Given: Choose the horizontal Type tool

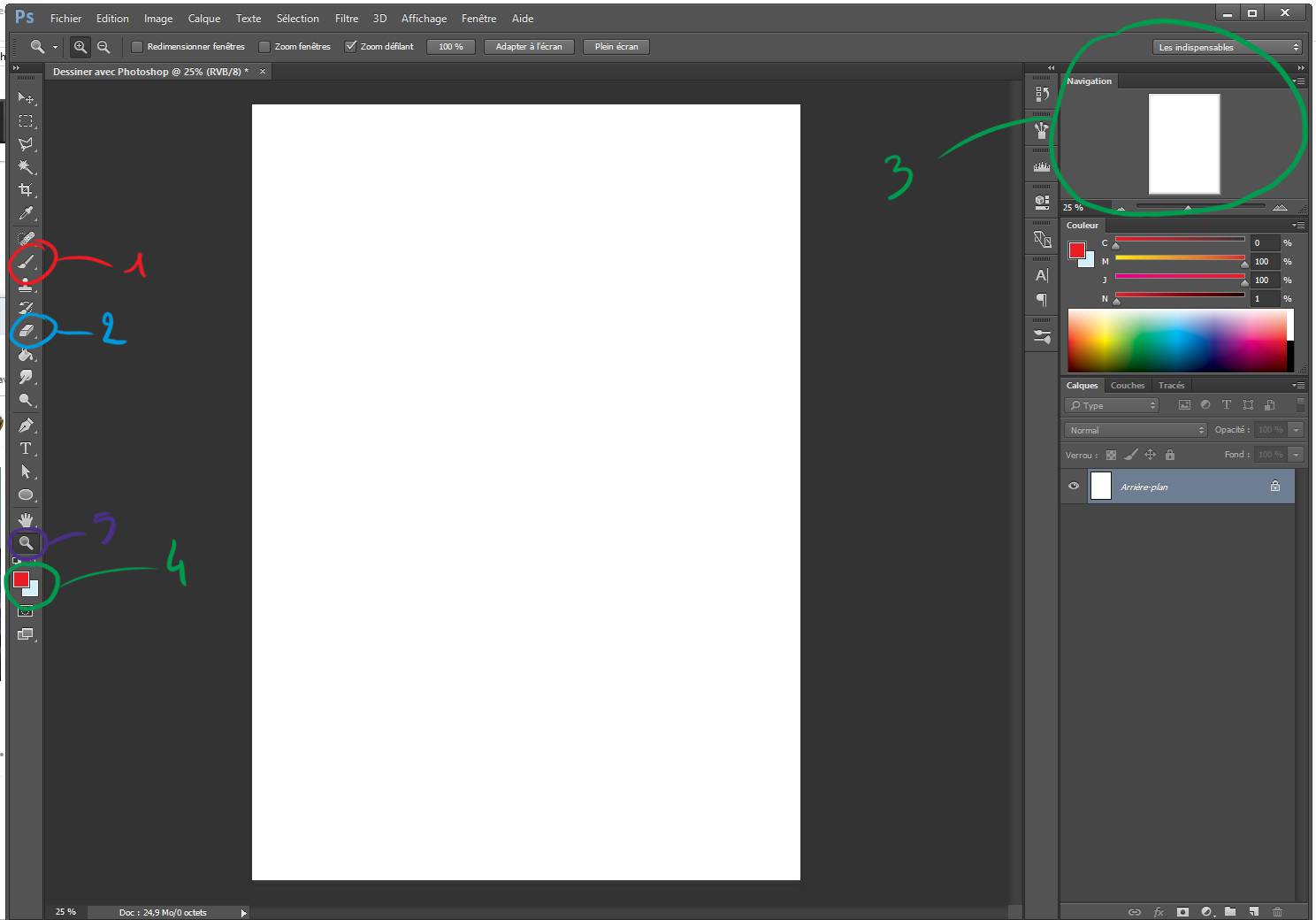Looking at the screenshot, I should pos(26,448).
